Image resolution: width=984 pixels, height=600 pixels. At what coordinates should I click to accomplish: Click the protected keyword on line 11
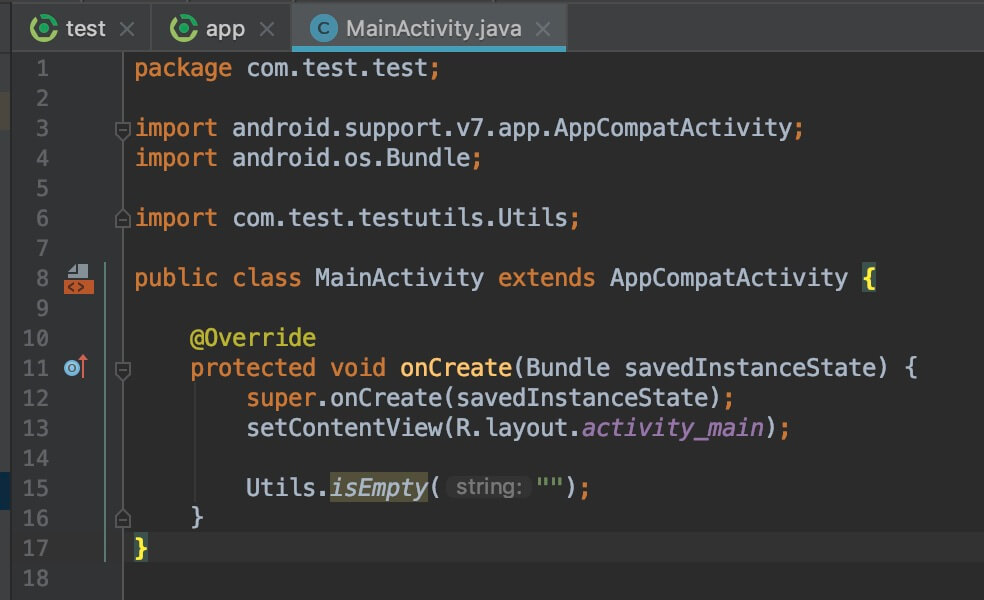(253, 368)
